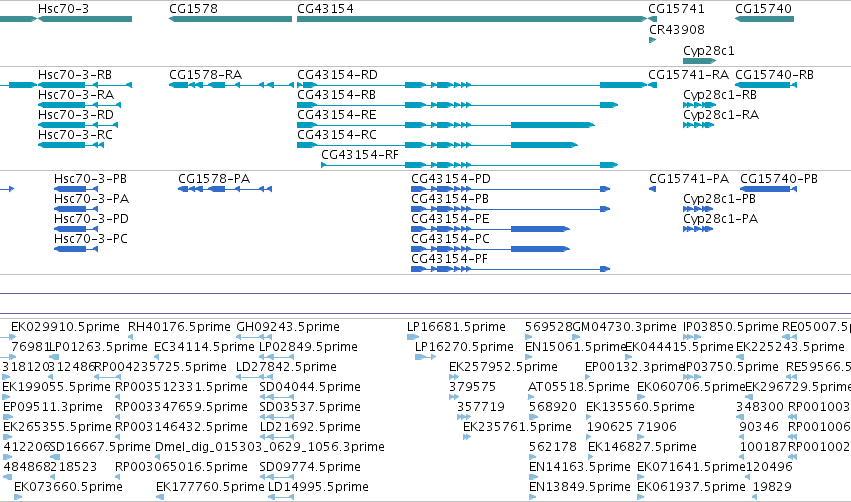The height and width of the screenshot is (502, 851).
Task: Click EST IP03850.5prime
Action: [731, 327]
